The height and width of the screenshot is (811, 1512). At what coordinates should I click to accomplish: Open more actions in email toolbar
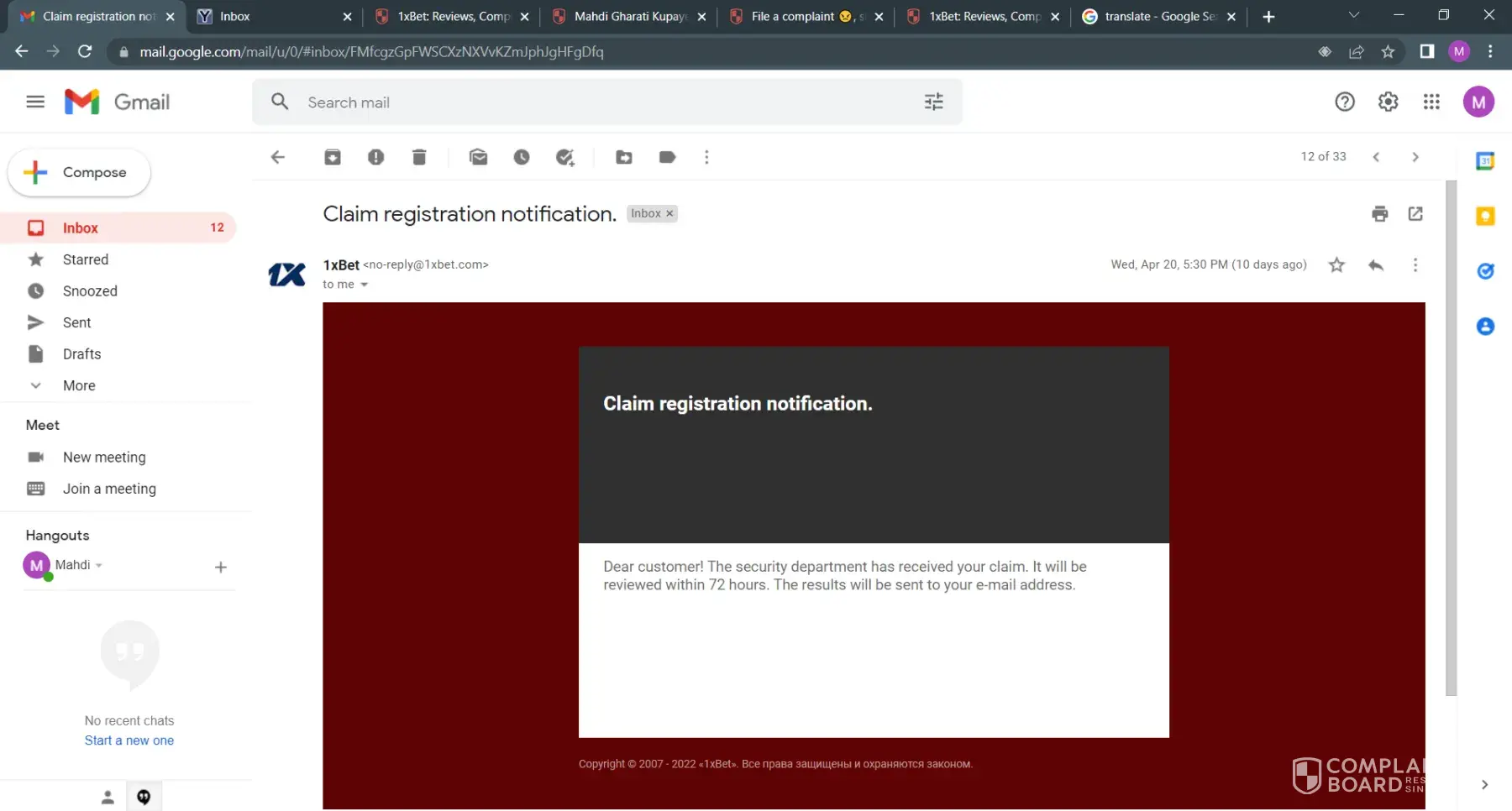[706, 157]
